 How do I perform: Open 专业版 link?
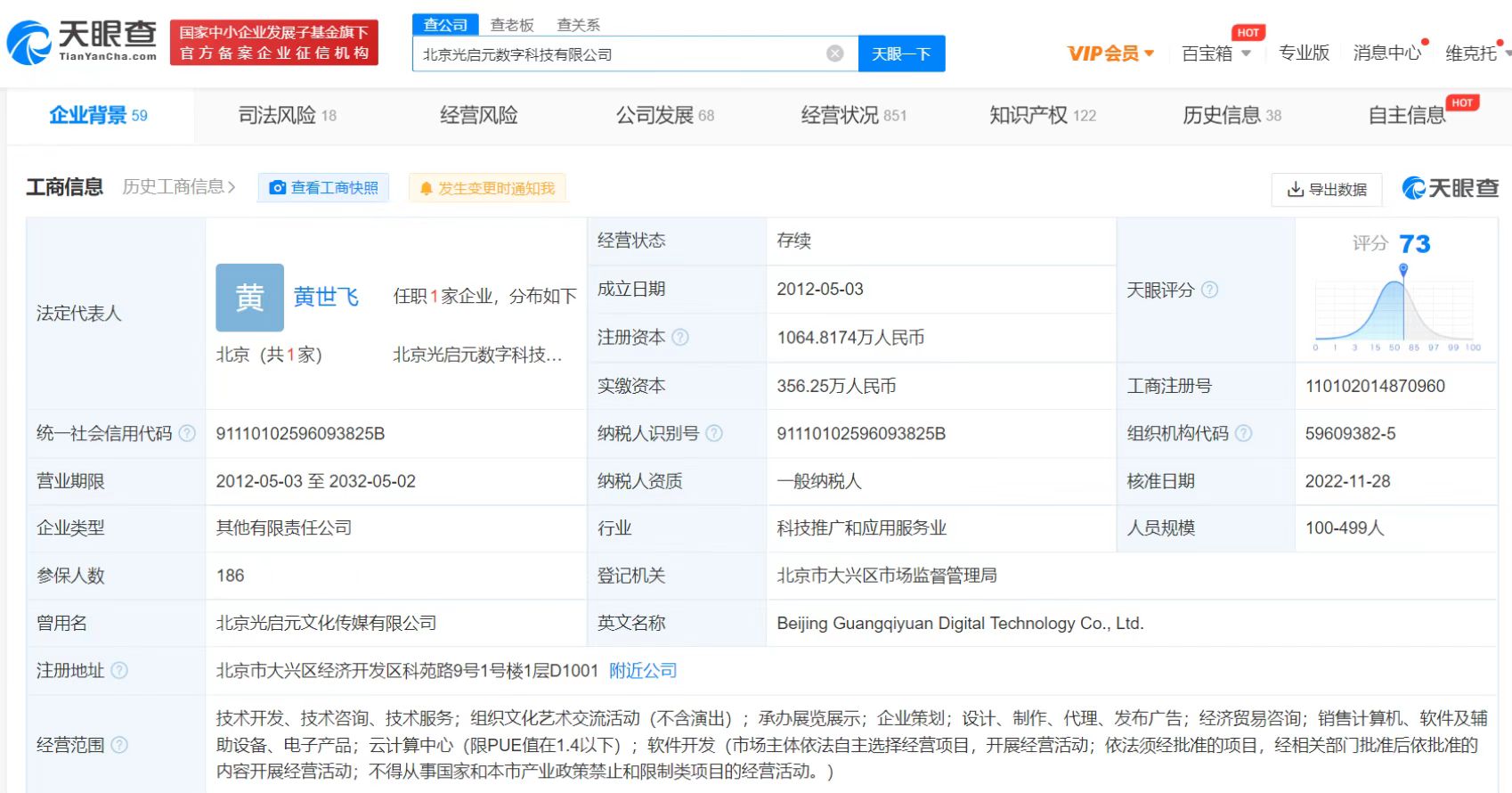point(1304,53)
